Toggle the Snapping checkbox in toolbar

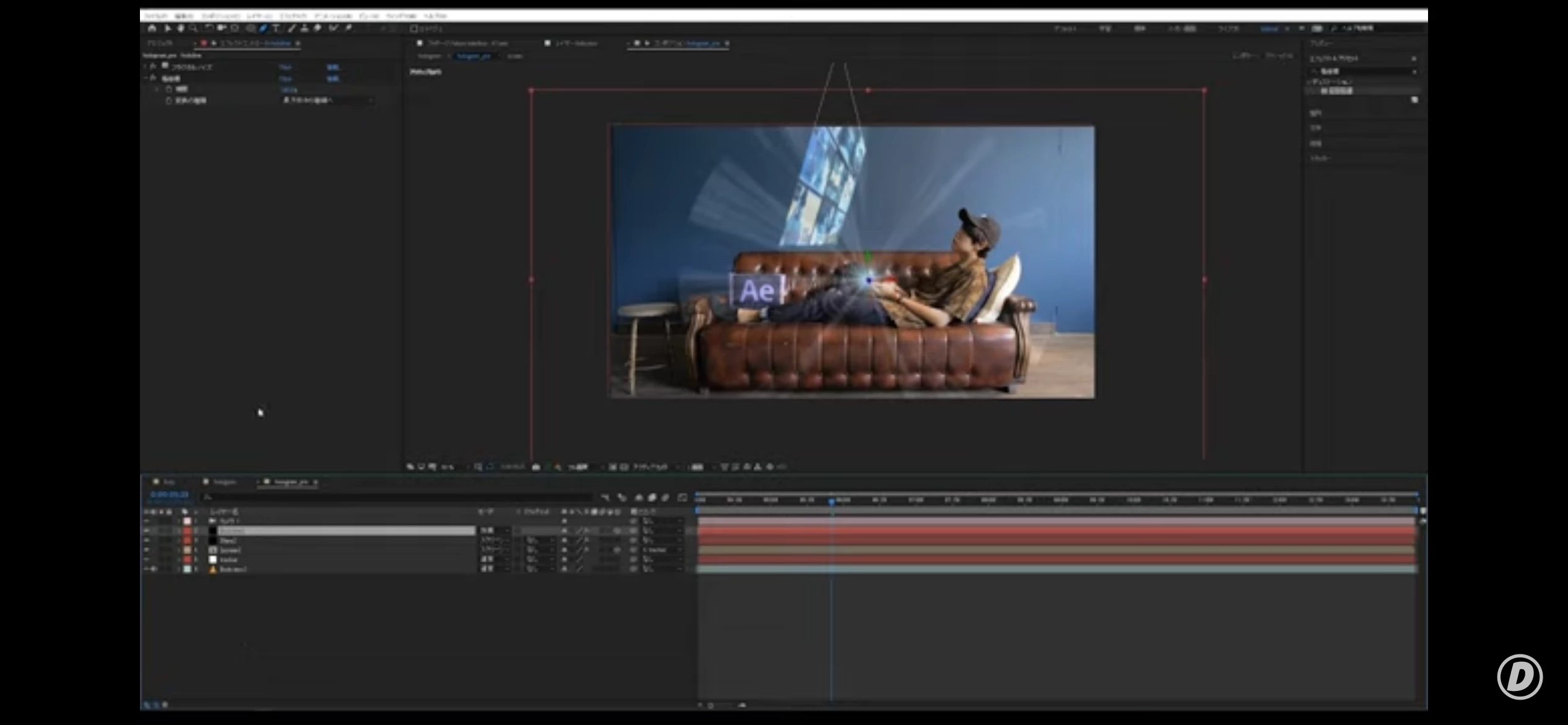(414, 29)
